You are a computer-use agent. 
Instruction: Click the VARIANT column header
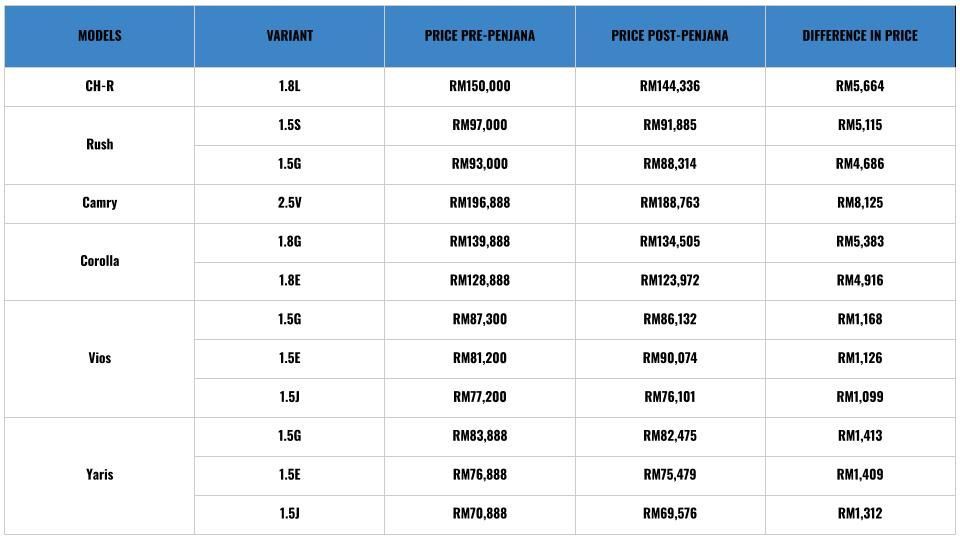coord(289,36)
